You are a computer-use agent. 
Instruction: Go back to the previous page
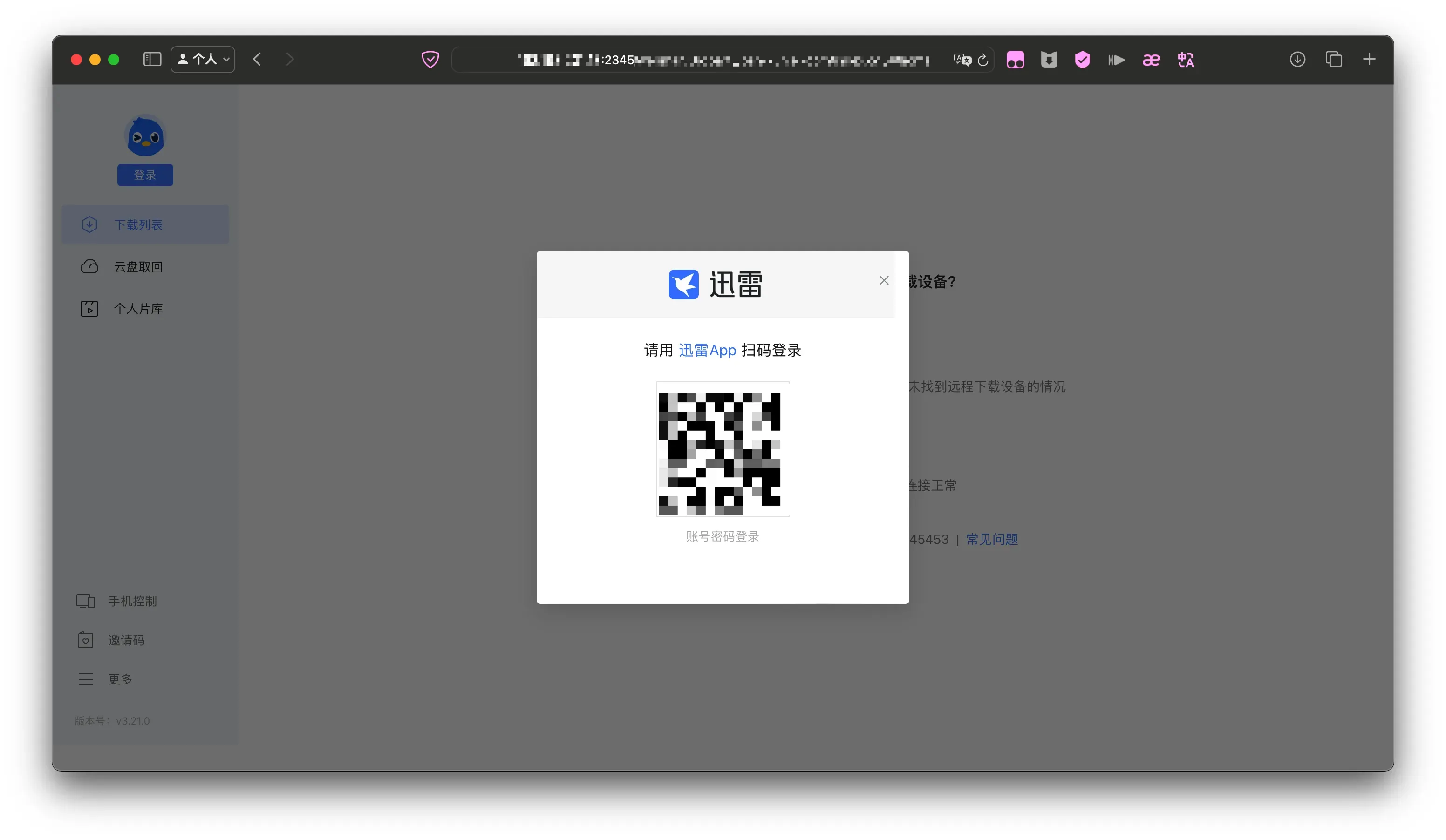pos(257,59)
